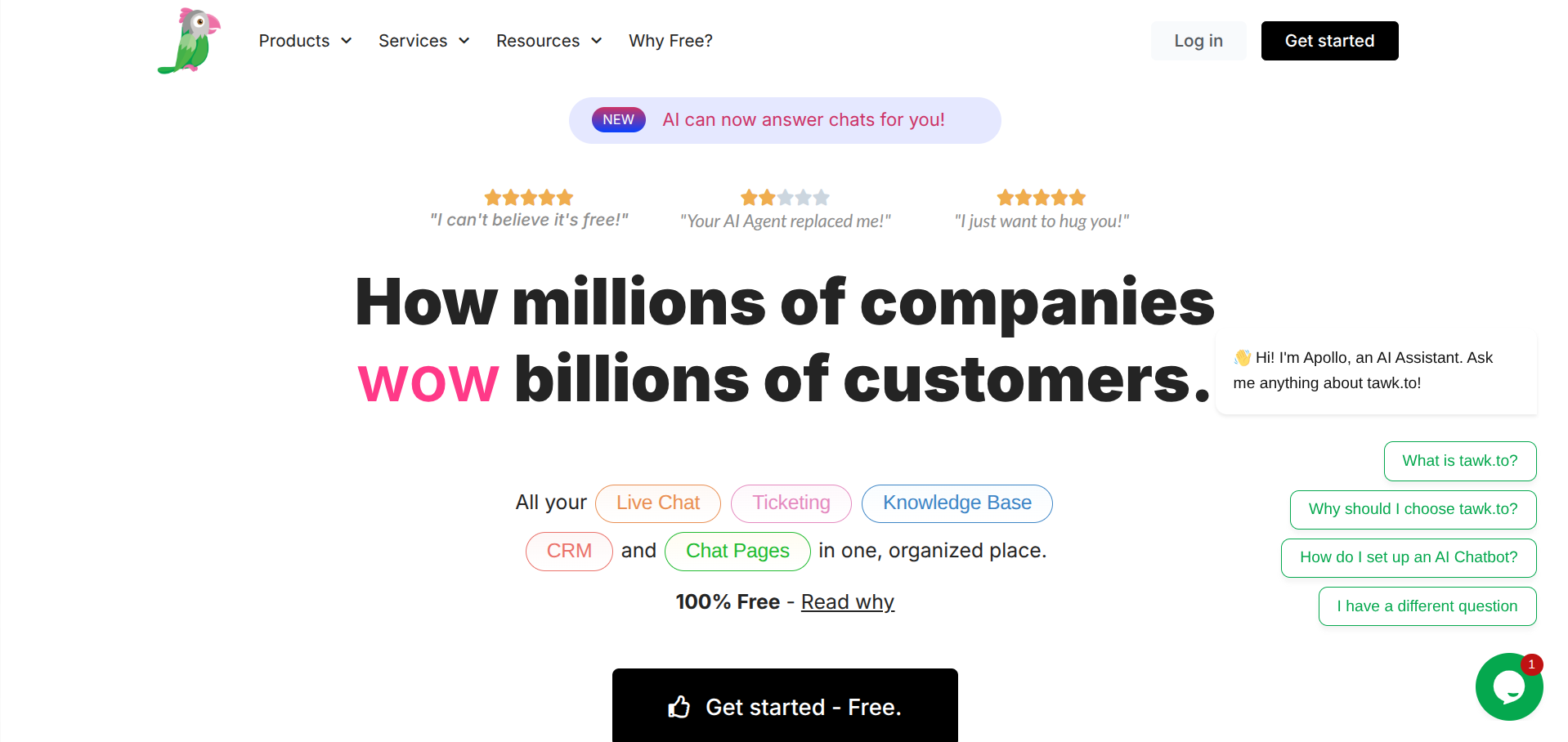
Task: Select the Live Chat pill
Action: [x=657, y=503]
